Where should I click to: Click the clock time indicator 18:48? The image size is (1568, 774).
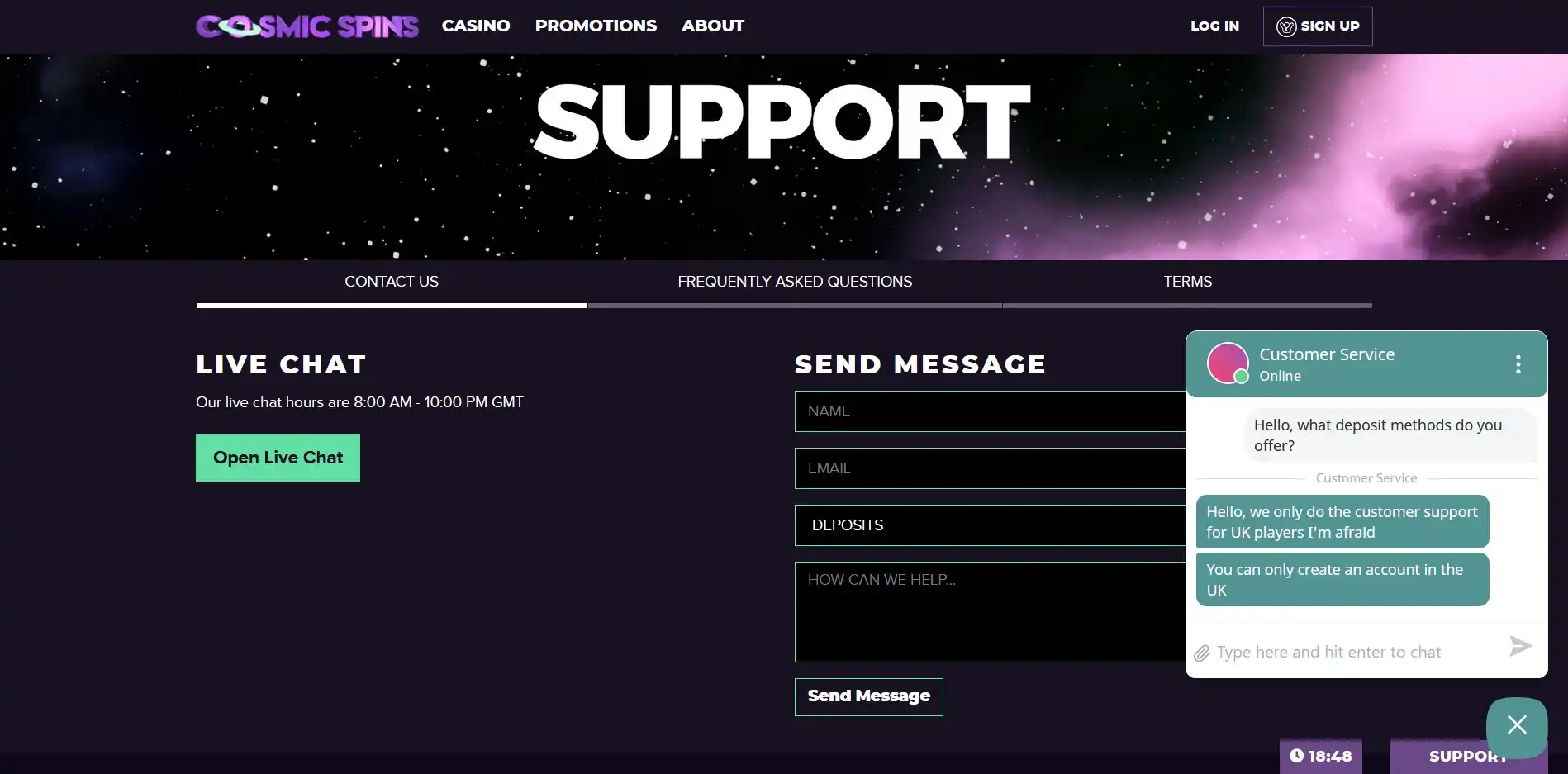pos(1320,756)
